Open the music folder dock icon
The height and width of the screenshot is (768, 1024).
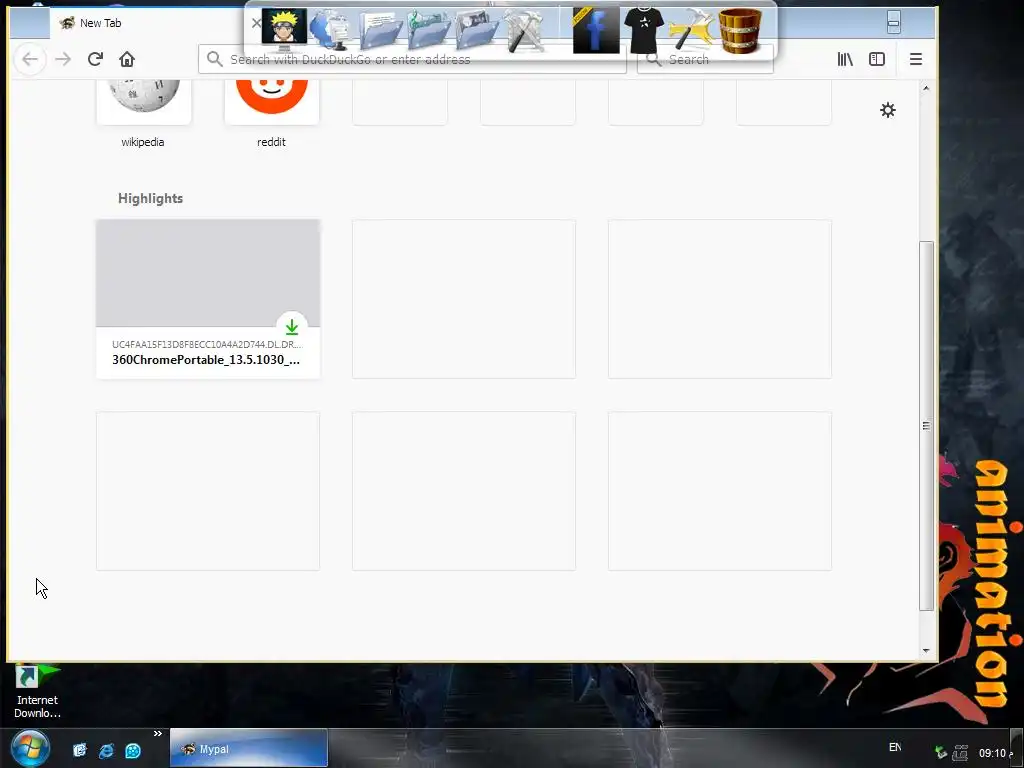point(428,30)
